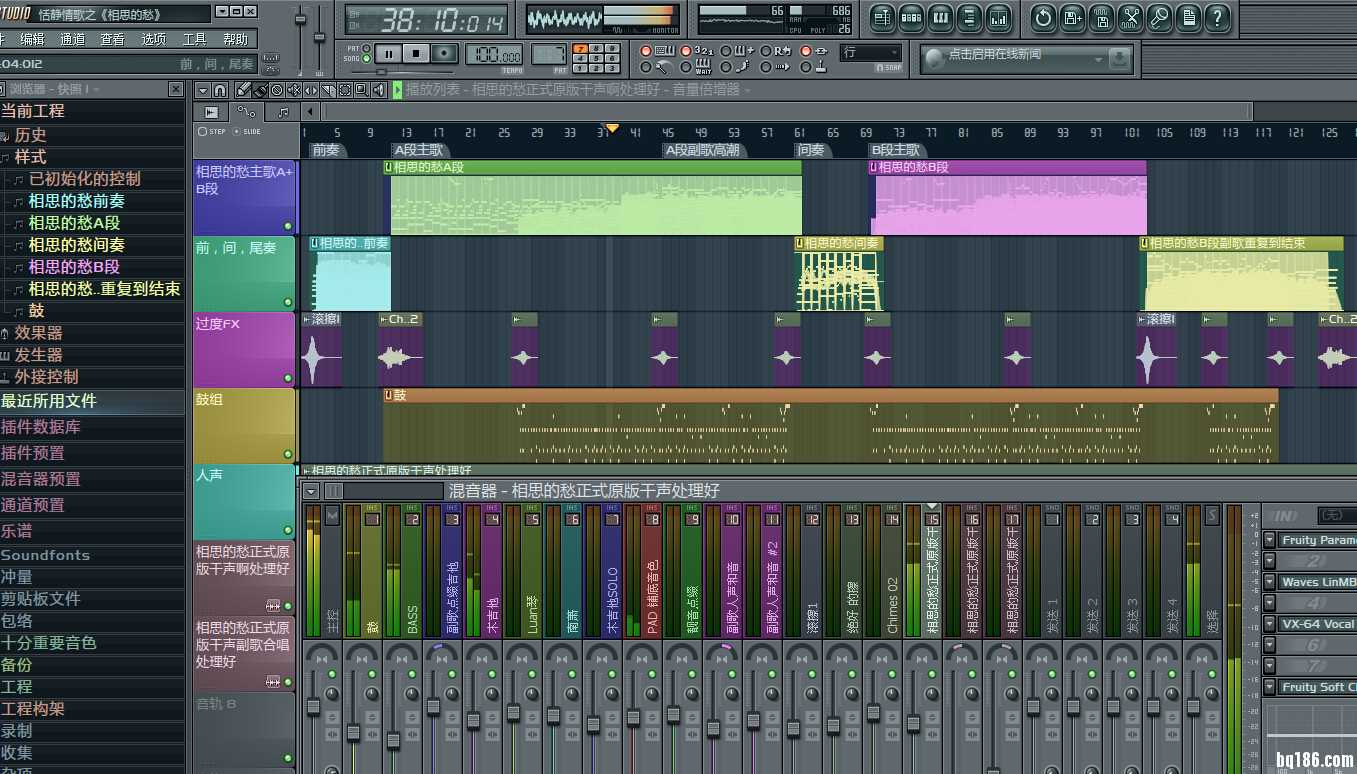Click the render audio file icon
1357x774 pixels.
click(1101, 17)
